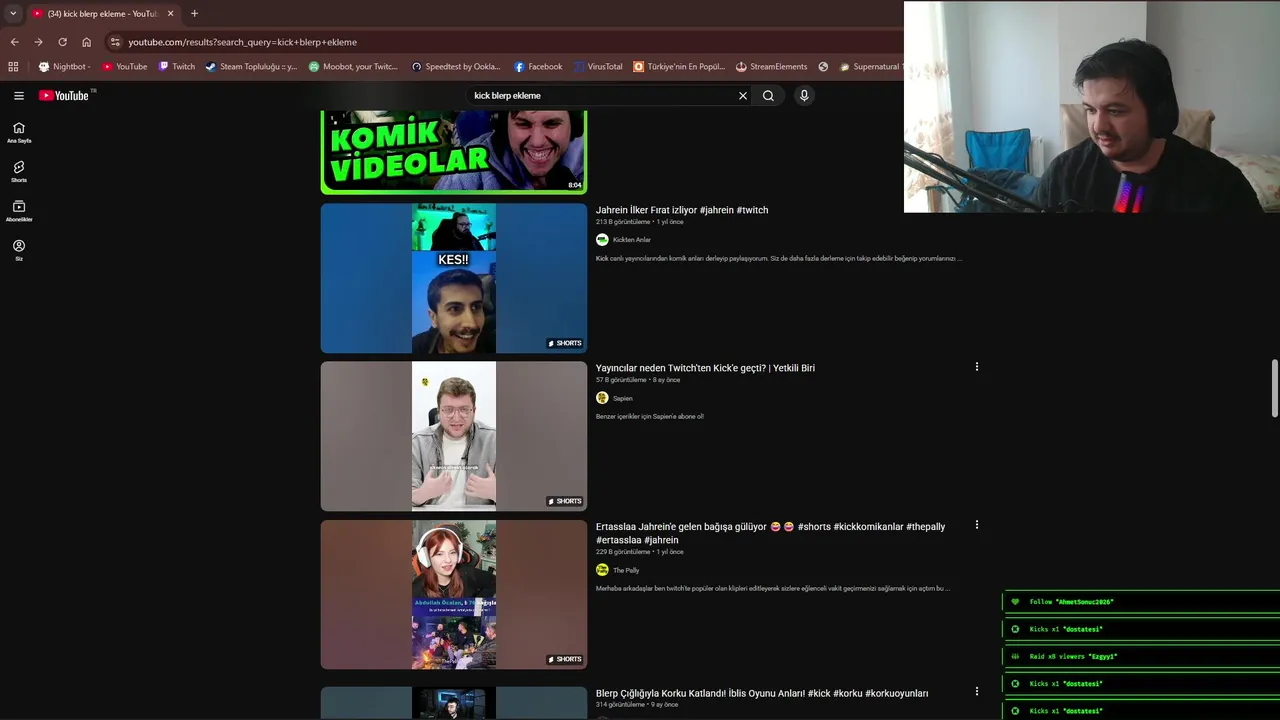Click the page vertical scrollbar thumb

pos(1275,387)
